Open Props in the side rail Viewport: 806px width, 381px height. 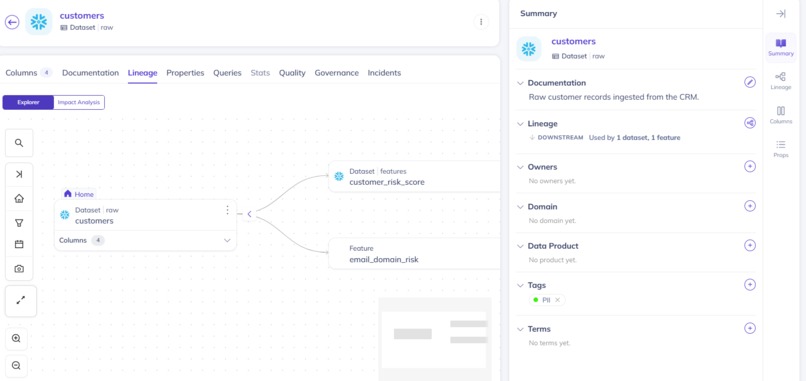781,149
